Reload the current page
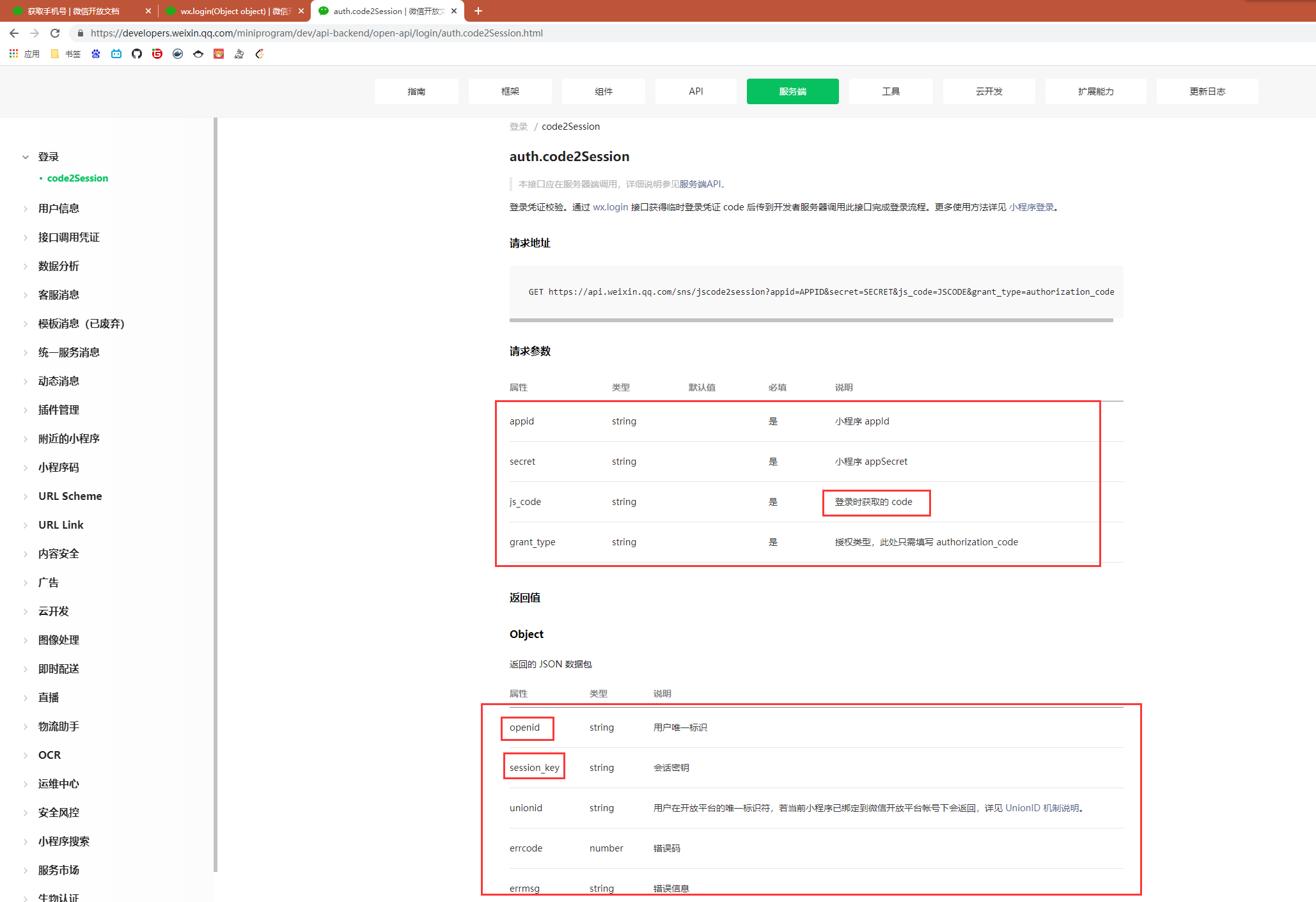The width and height of the screenshot is (1316, 902). [x=55, y=33]
